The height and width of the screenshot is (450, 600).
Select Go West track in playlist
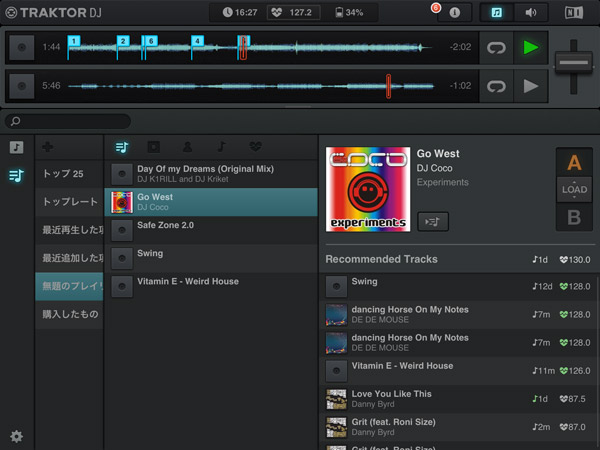tap(211, 202)
